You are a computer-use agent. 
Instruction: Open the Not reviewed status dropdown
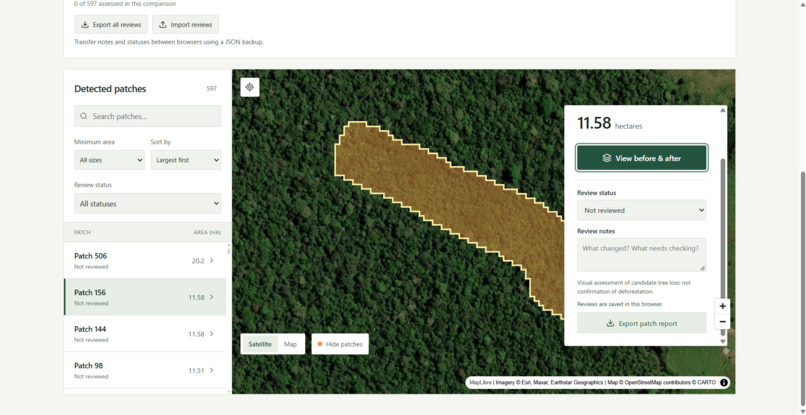(x=642, y=210)
